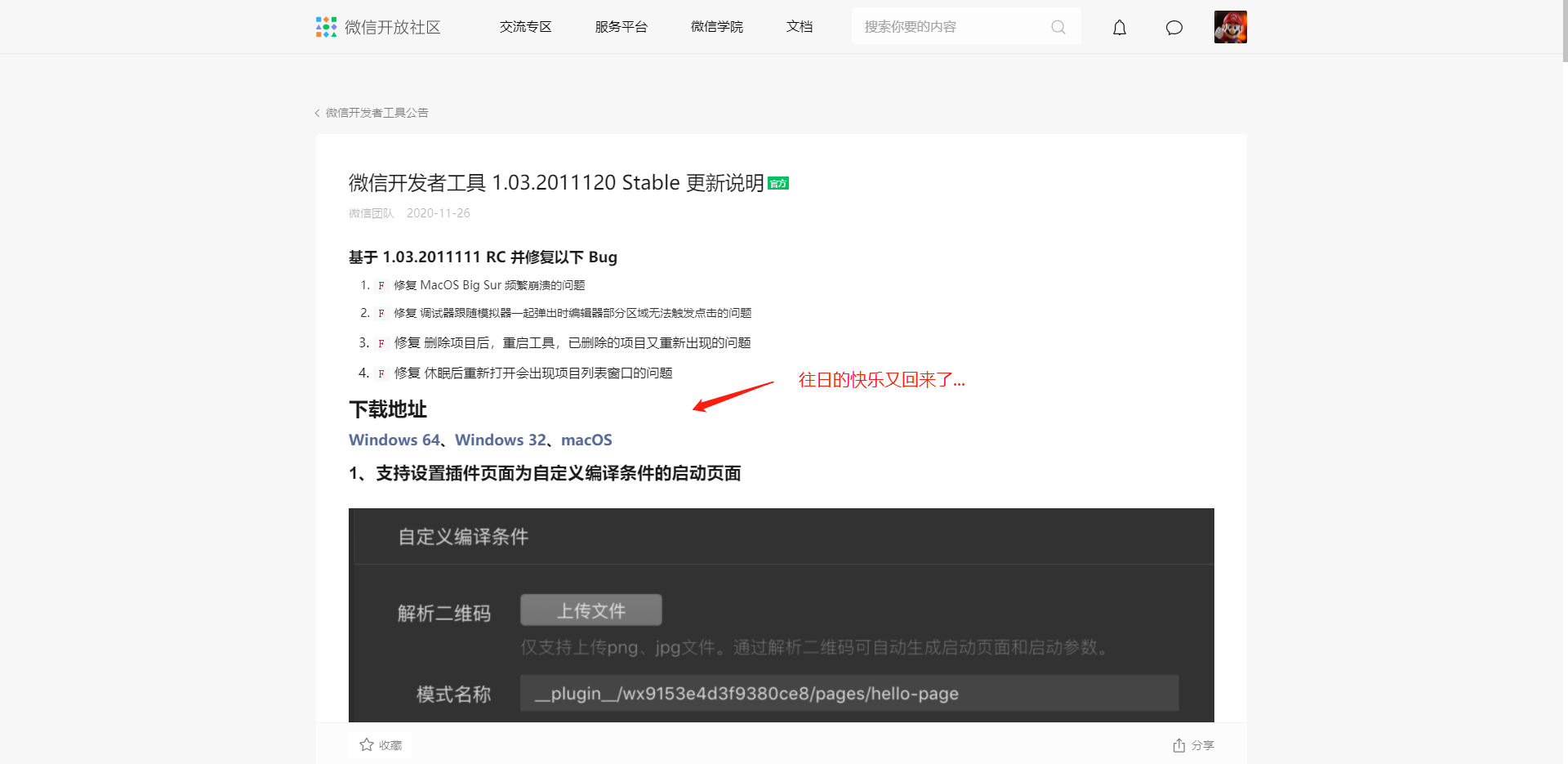Open the notifications bell
The height and width of the screenshot is (764, 1568).
tap(1120, 28)
